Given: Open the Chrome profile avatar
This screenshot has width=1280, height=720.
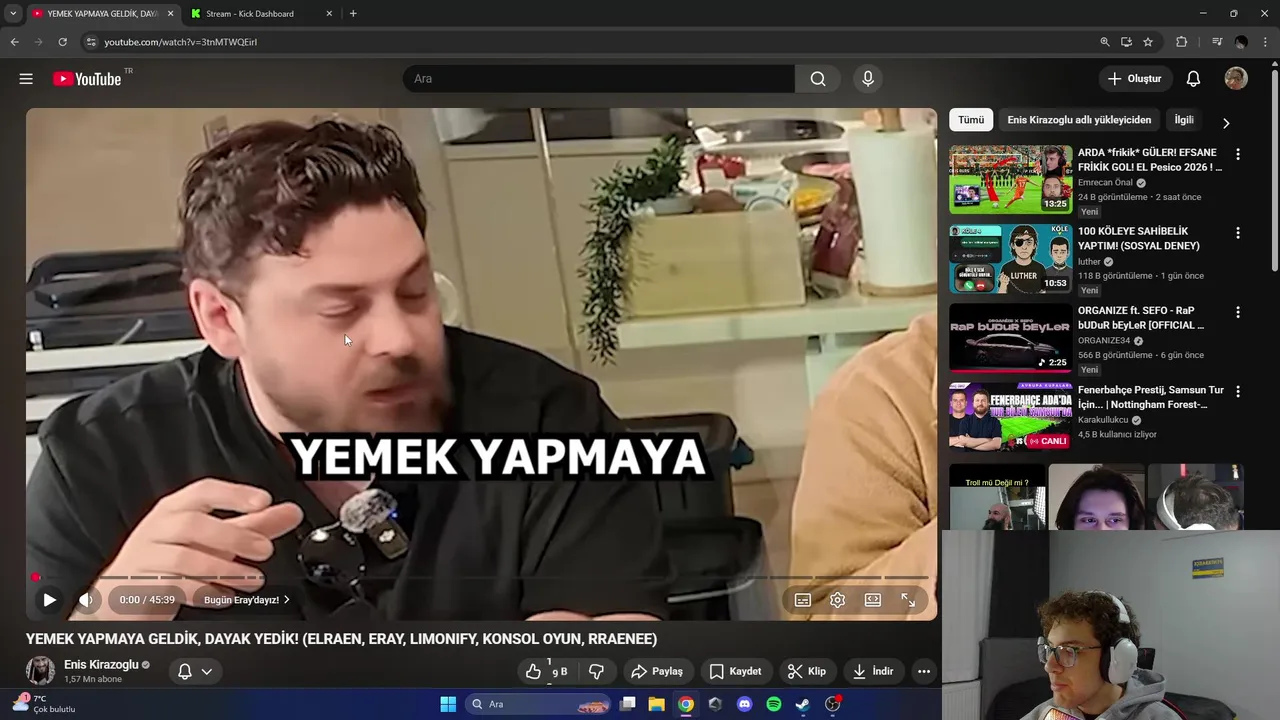Looking at the screenshot, I should click(x=1241, y=42).
